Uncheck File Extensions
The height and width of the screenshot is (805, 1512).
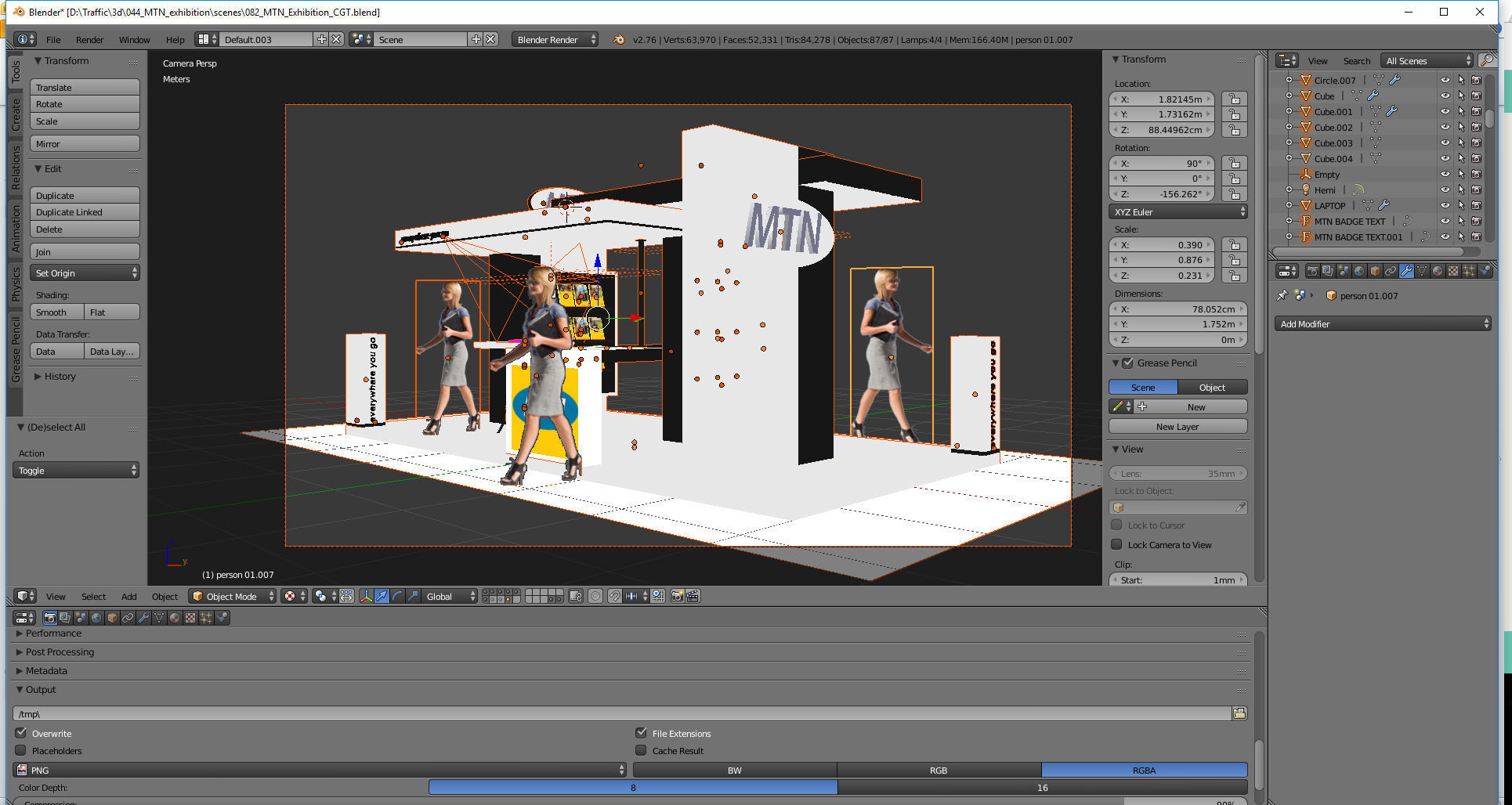pos(641,733)
